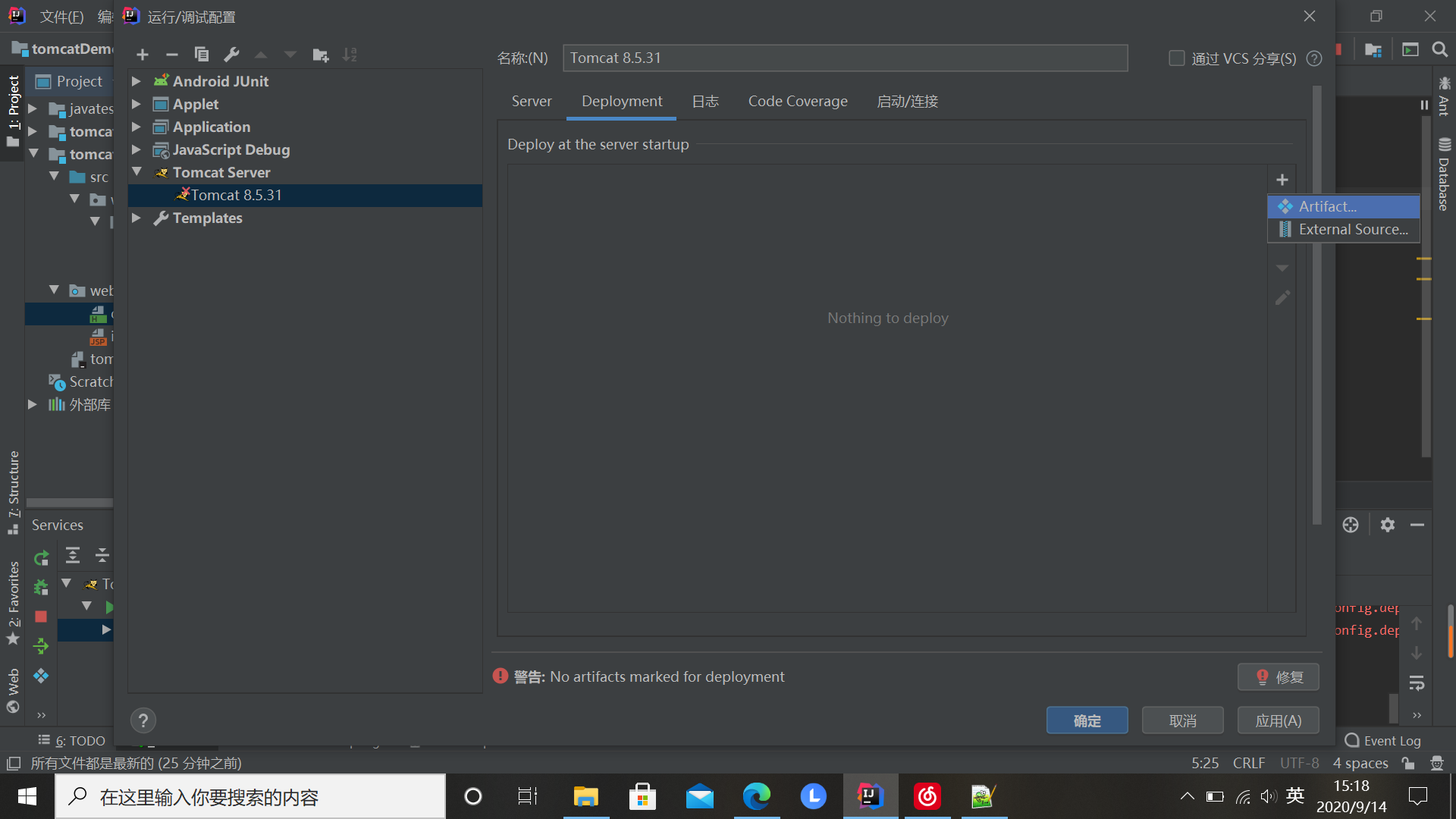Click the move into new folder icon
Screen dimensions: 1456x819
[x=320, y=55]
